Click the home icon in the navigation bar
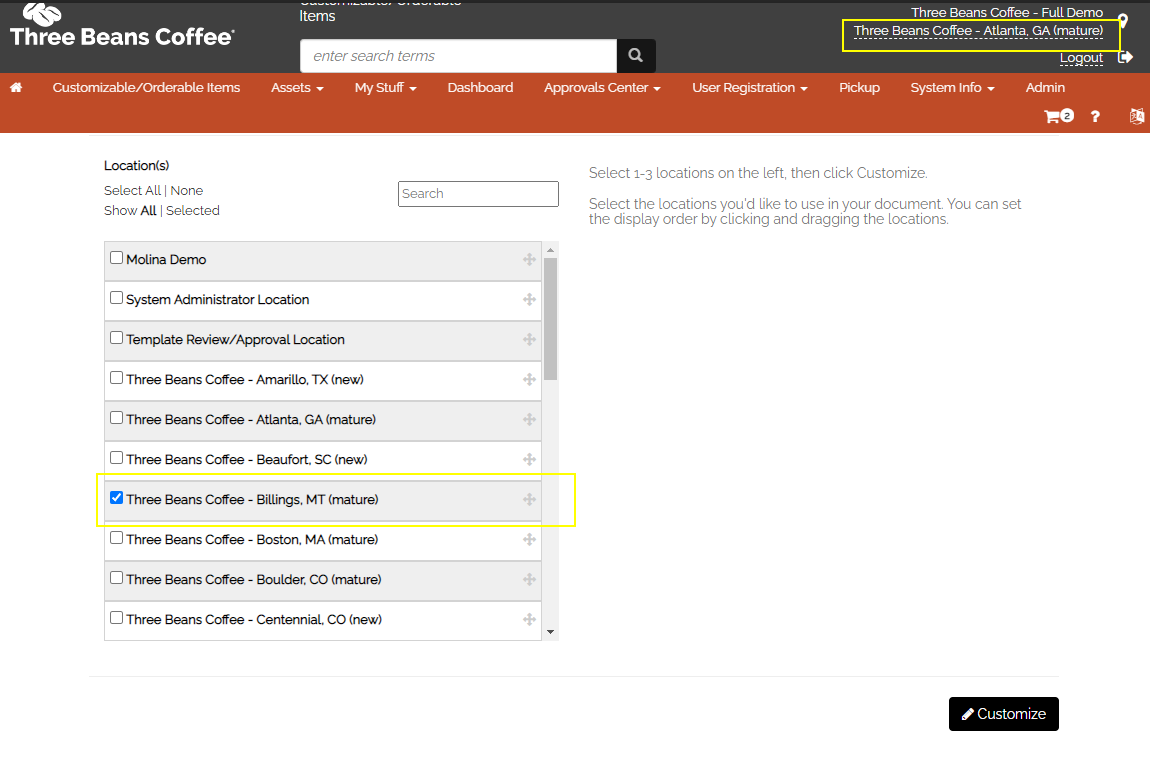 (x=16, y=88)
